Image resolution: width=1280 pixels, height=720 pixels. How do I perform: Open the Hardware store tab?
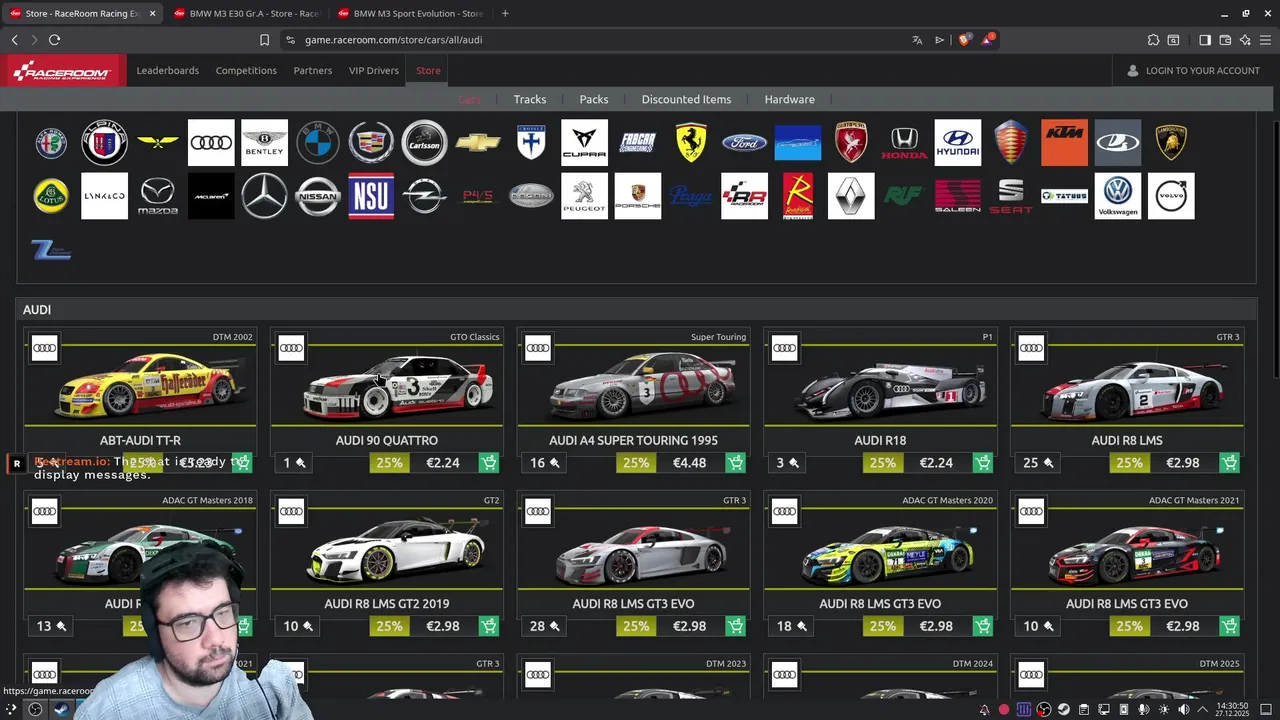point(790,99)
